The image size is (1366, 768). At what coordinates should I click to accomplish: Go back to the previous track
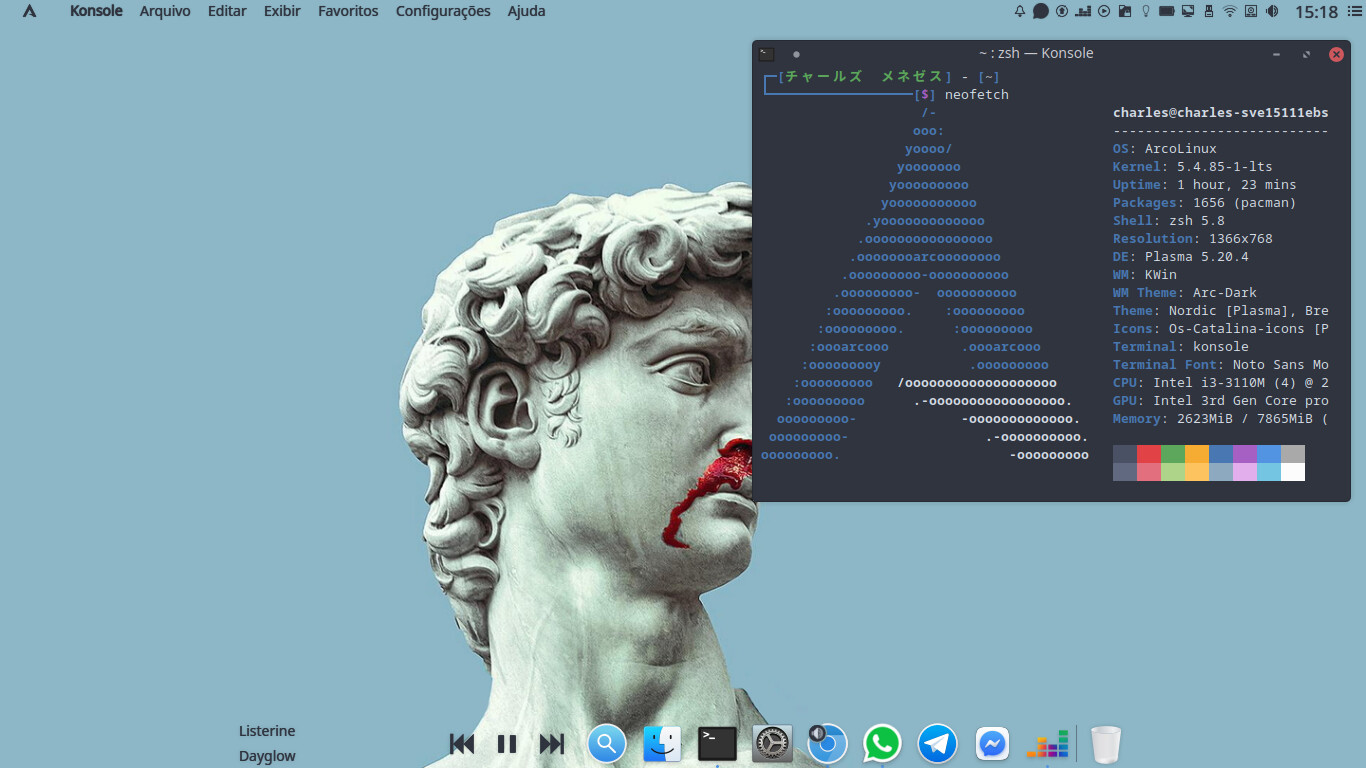462,744
